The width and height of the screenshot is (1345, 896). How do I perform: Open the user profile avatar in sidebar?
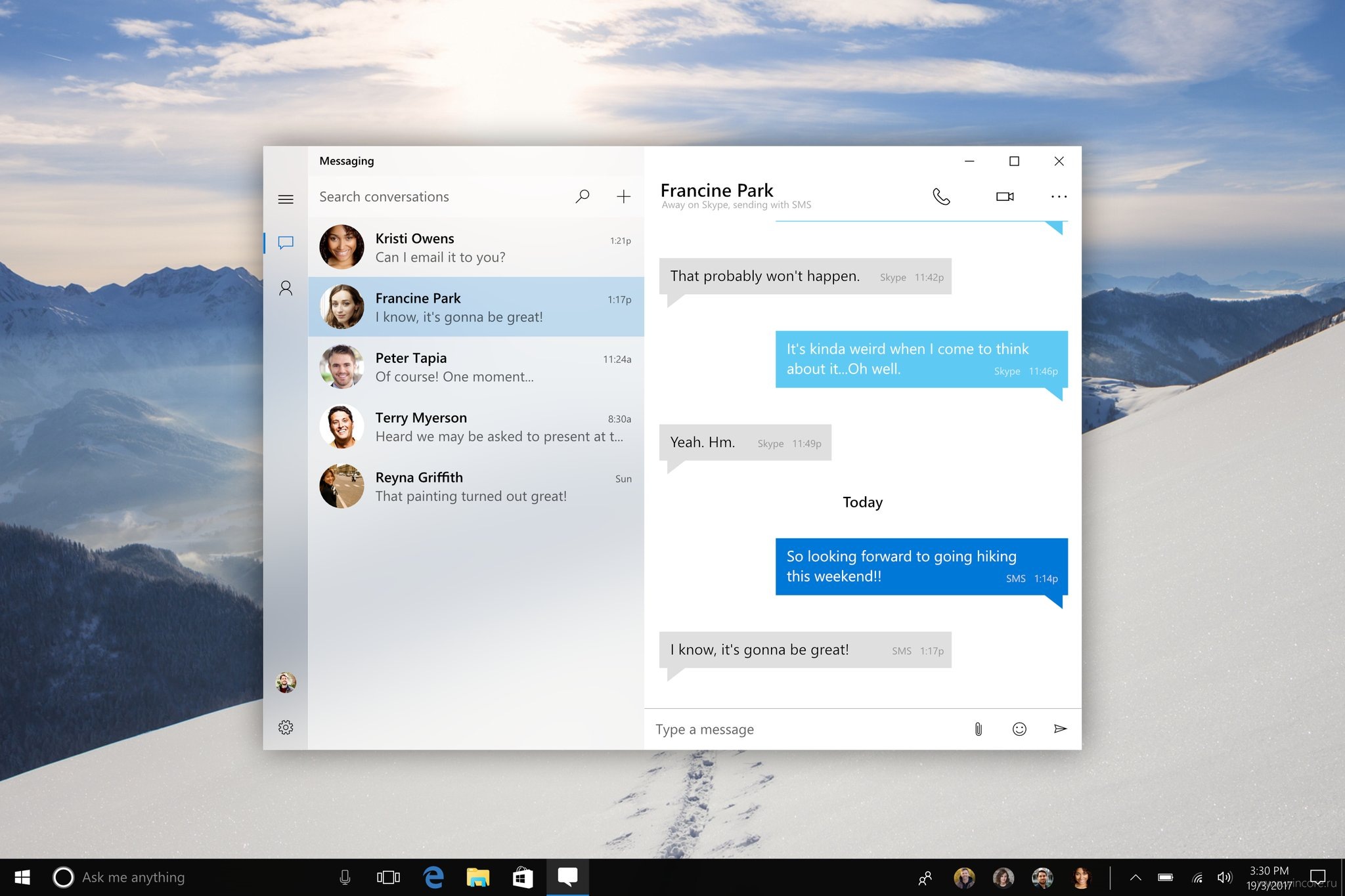[286, 683]
